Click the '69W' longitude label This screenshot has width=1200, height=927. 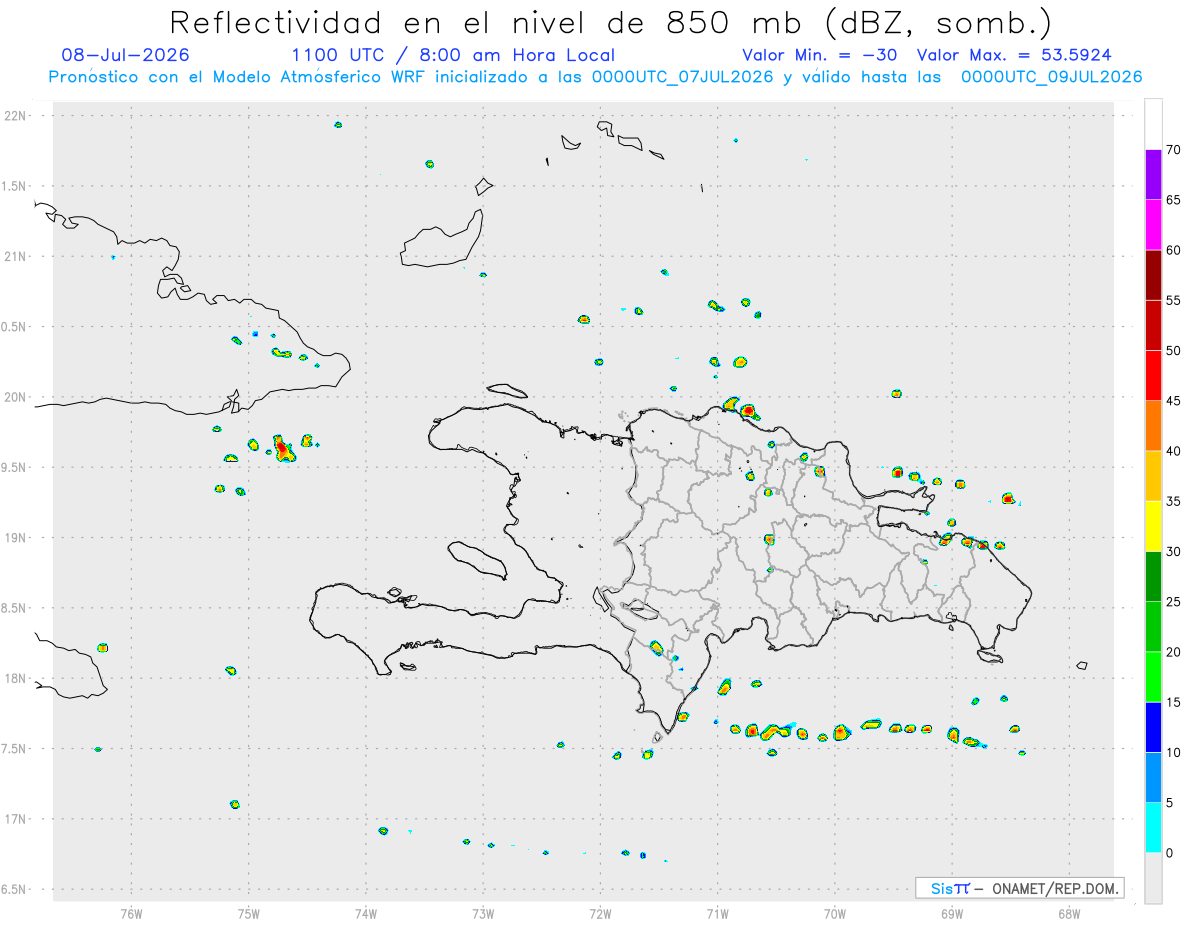pos(952,912)
